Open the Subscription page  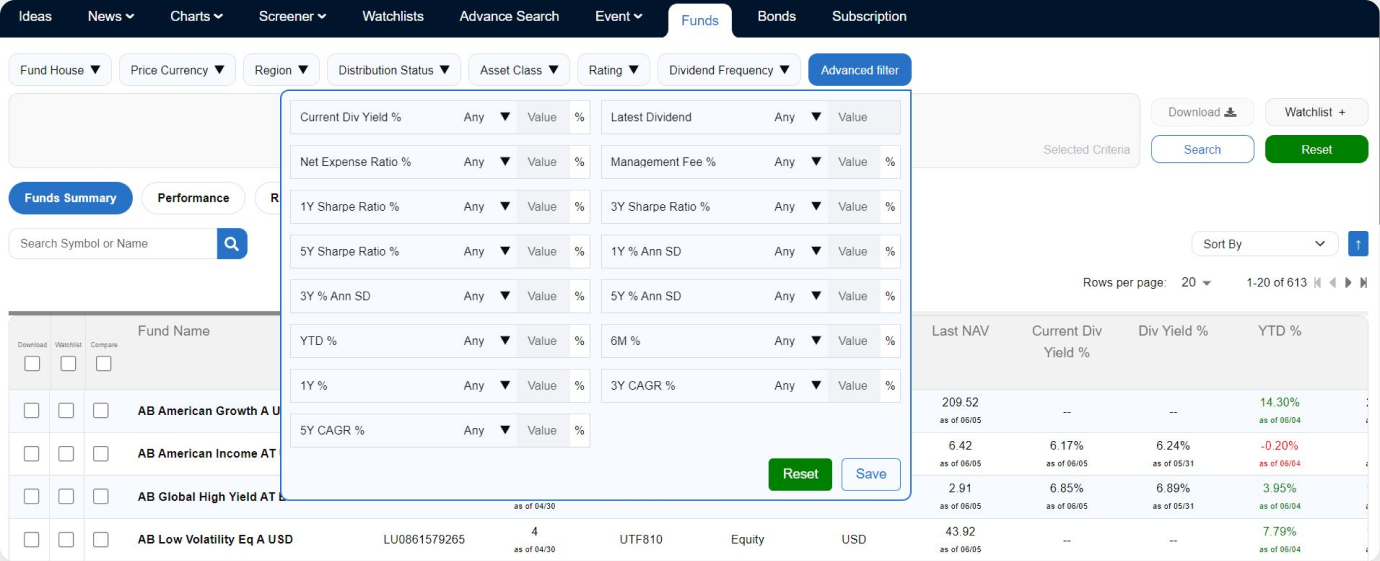point(869,16)
